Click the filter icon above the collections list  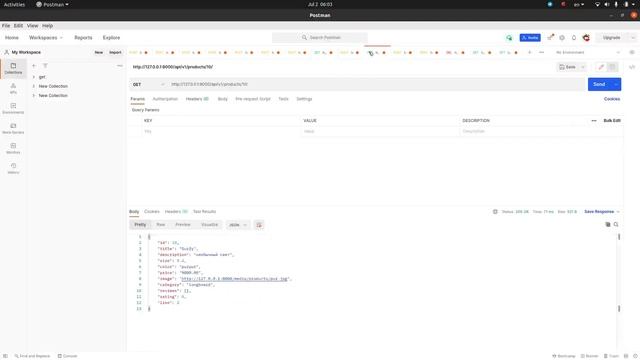pos(45,66)
